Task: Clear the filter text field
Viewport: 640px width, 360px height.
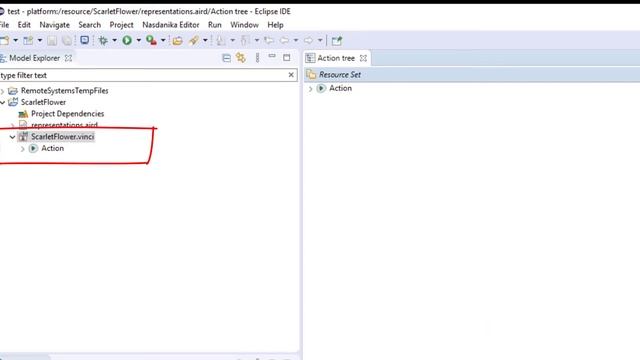Action: [x=291, y=75]
